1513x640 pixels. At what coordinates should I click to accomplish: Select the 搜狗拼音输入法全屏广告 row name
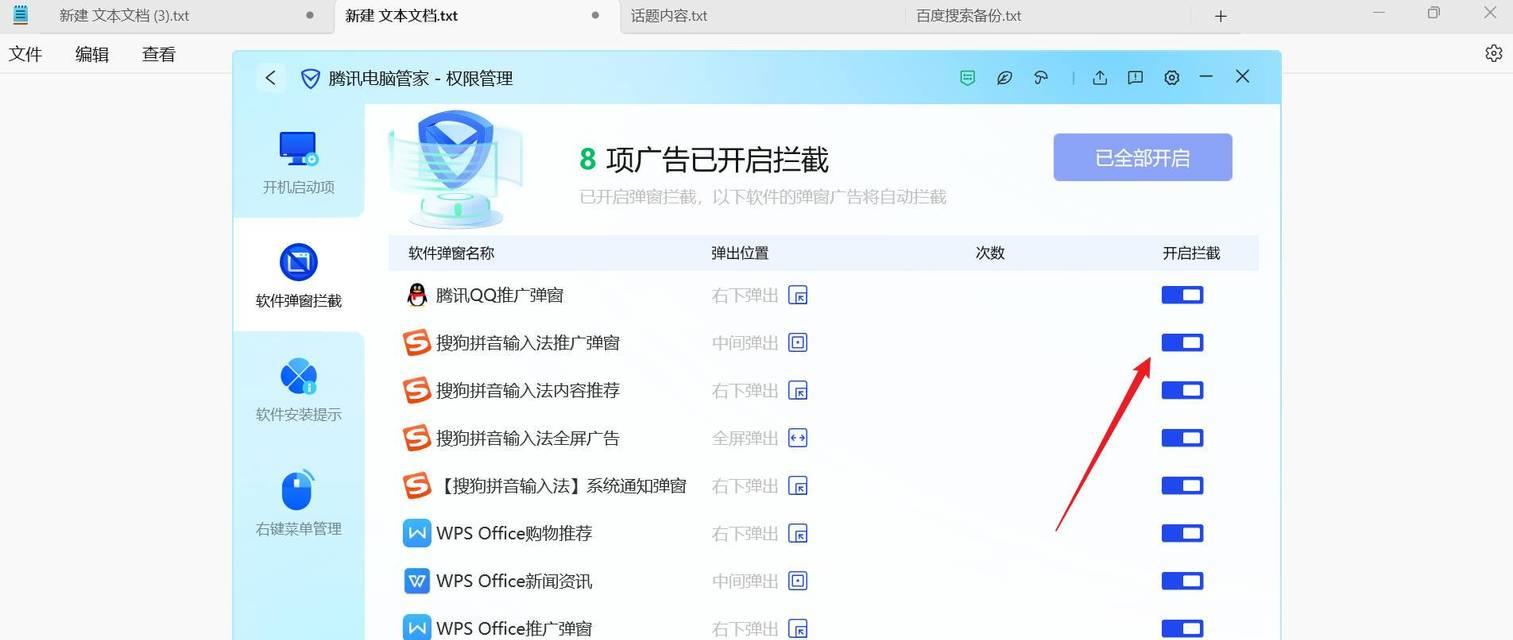[528, 438]
